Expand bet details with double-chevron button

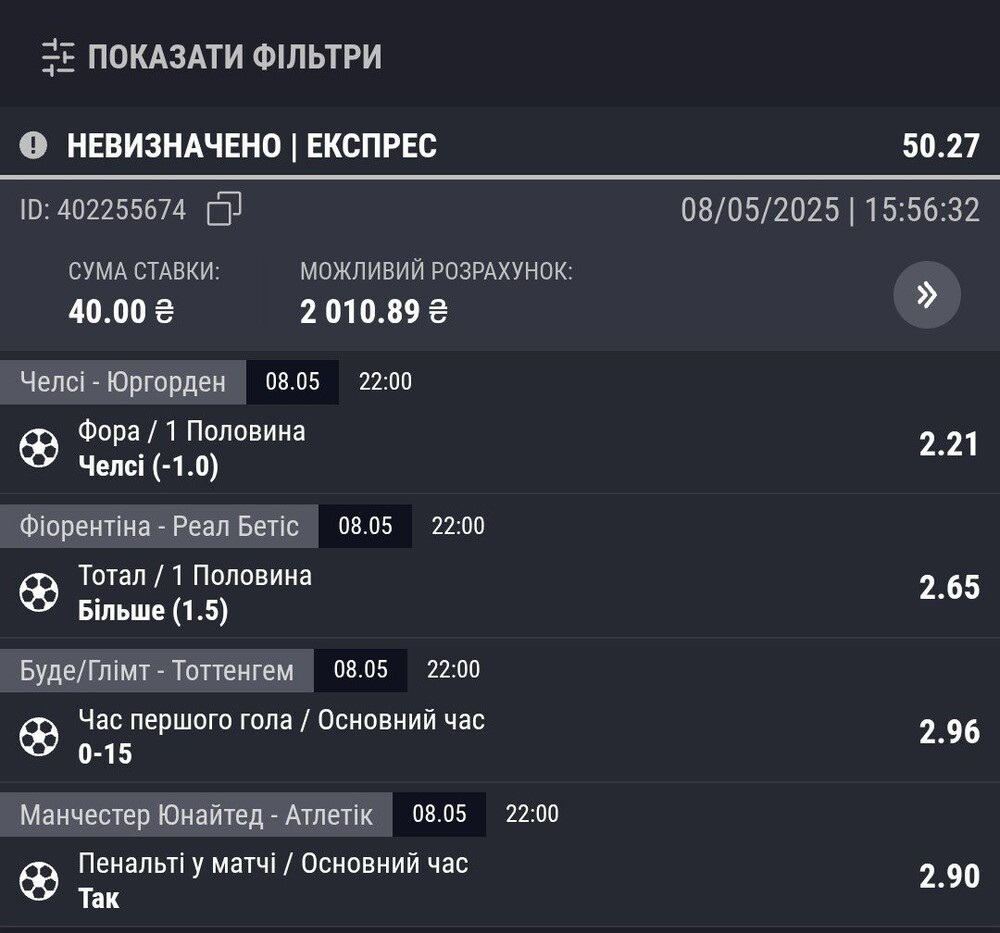tap(927, 295)
